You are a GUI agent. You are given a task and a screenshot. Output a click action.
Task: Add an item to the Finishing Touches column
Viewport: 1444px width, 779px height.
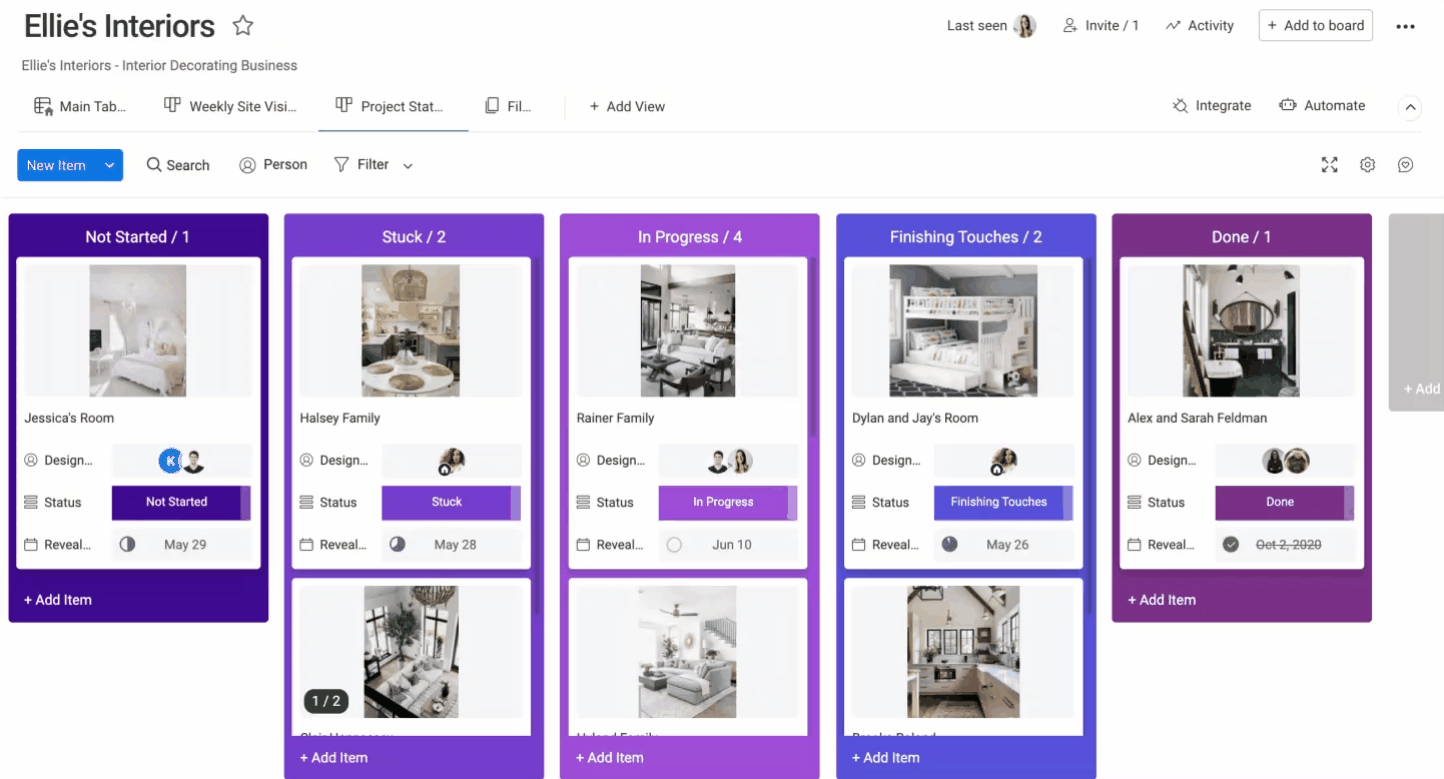pyautogui.click(x=886, y=758)
